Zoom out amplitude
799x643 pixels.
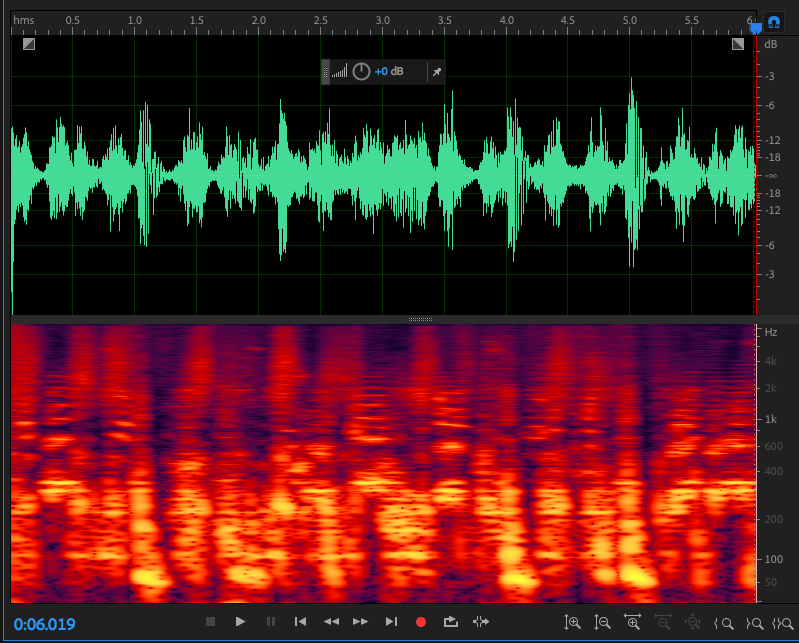(602, 621)
